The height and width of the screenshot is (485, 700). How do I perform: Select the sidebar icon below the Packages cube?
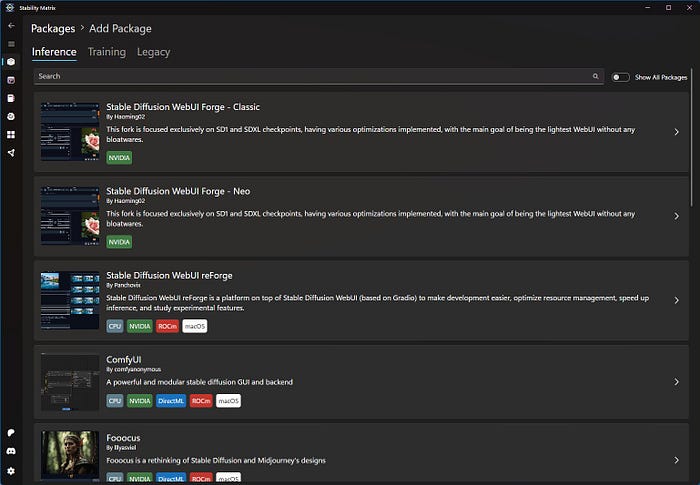[x=11, y=80]
